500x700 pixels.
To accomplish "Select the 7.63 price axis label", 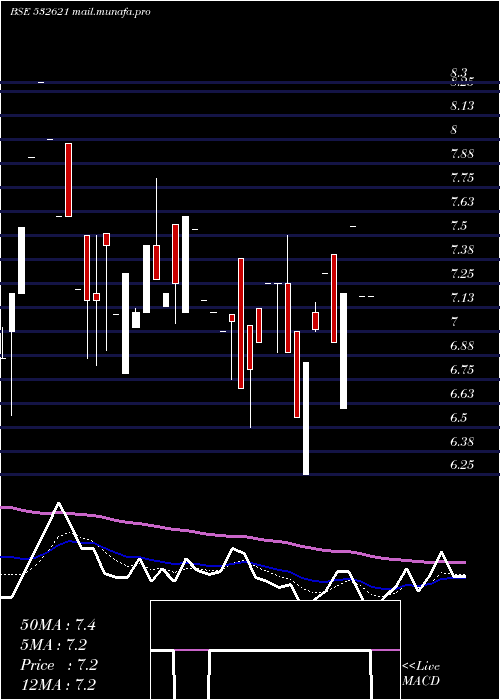I will (462, 201).
